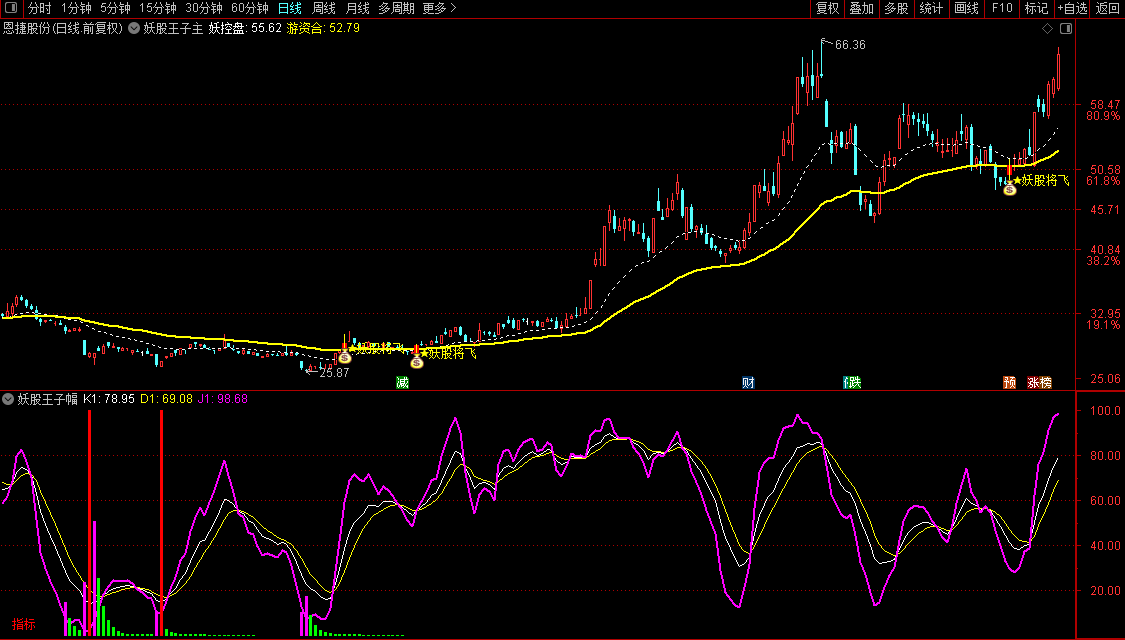Click the window restore icon above price axis
The height and width of the screenshot is (640, 1125).
point(1065,28)
